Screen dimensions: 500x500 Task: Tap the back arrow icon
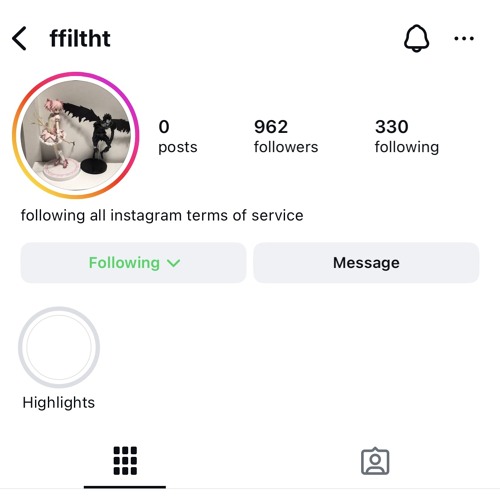[19, 38]
